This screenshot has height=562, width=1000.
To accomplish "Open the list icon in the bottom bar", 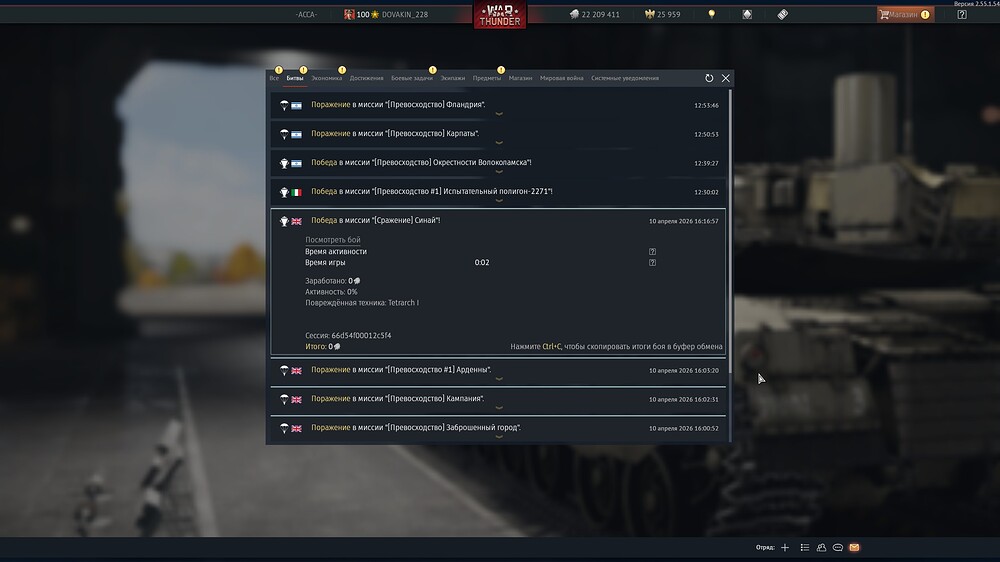I will (x=804, y=548).
